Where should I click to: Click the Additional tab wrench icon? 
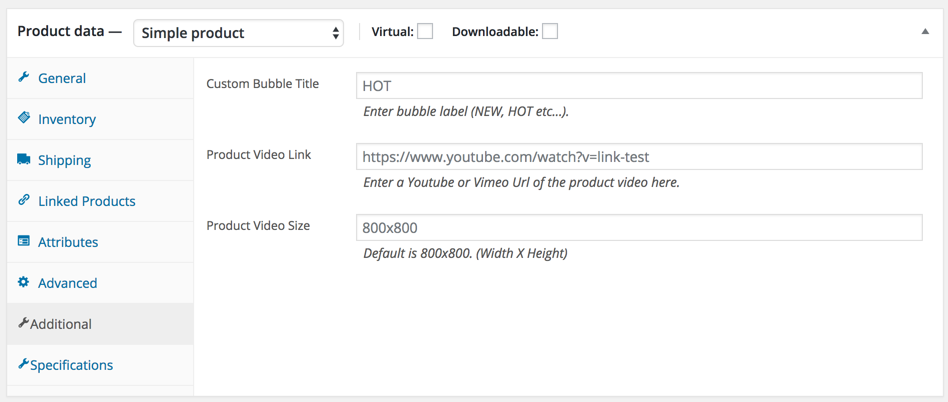pyautogui.click(x=24, y=323)
